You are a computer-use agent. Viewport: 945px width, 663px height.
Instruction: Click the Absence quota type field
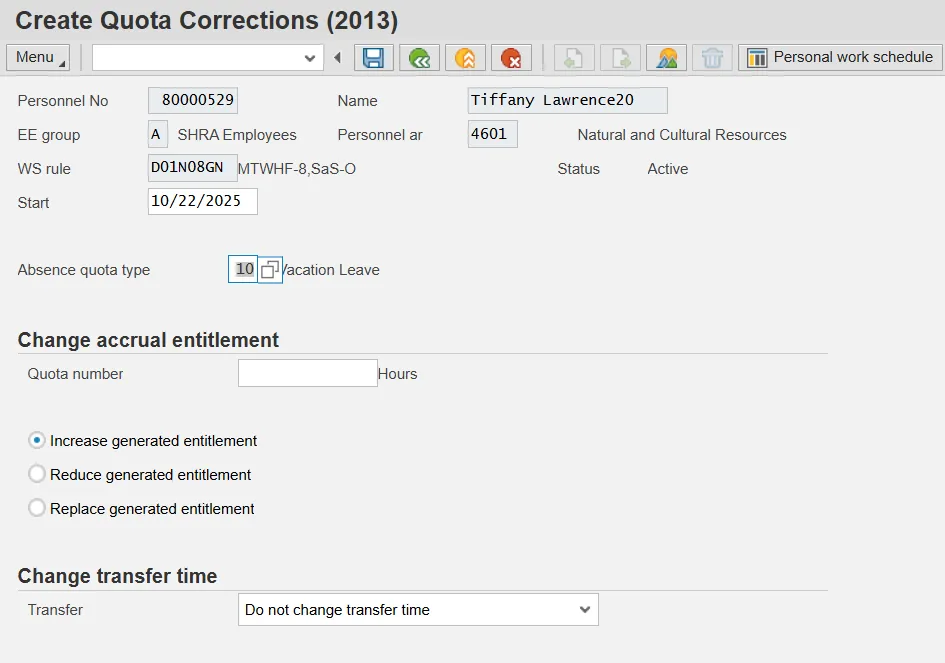pyautogui.click(x=243, y=270)
